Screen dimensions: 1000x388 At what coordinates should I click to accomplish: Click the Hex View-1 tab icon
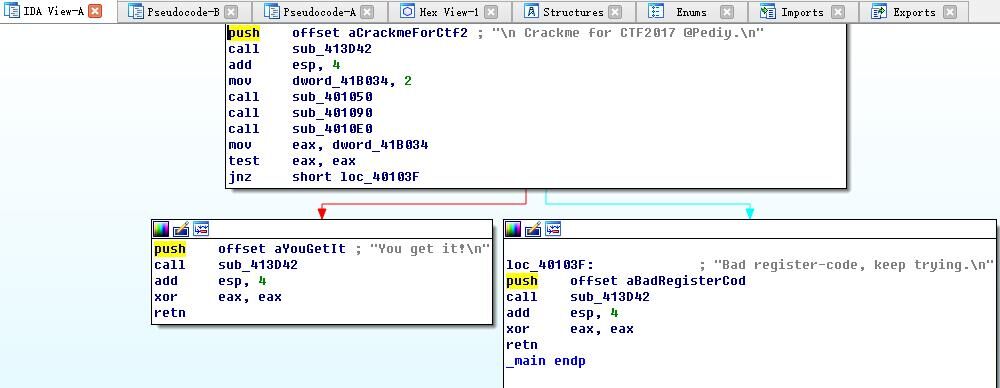point(408,11)
